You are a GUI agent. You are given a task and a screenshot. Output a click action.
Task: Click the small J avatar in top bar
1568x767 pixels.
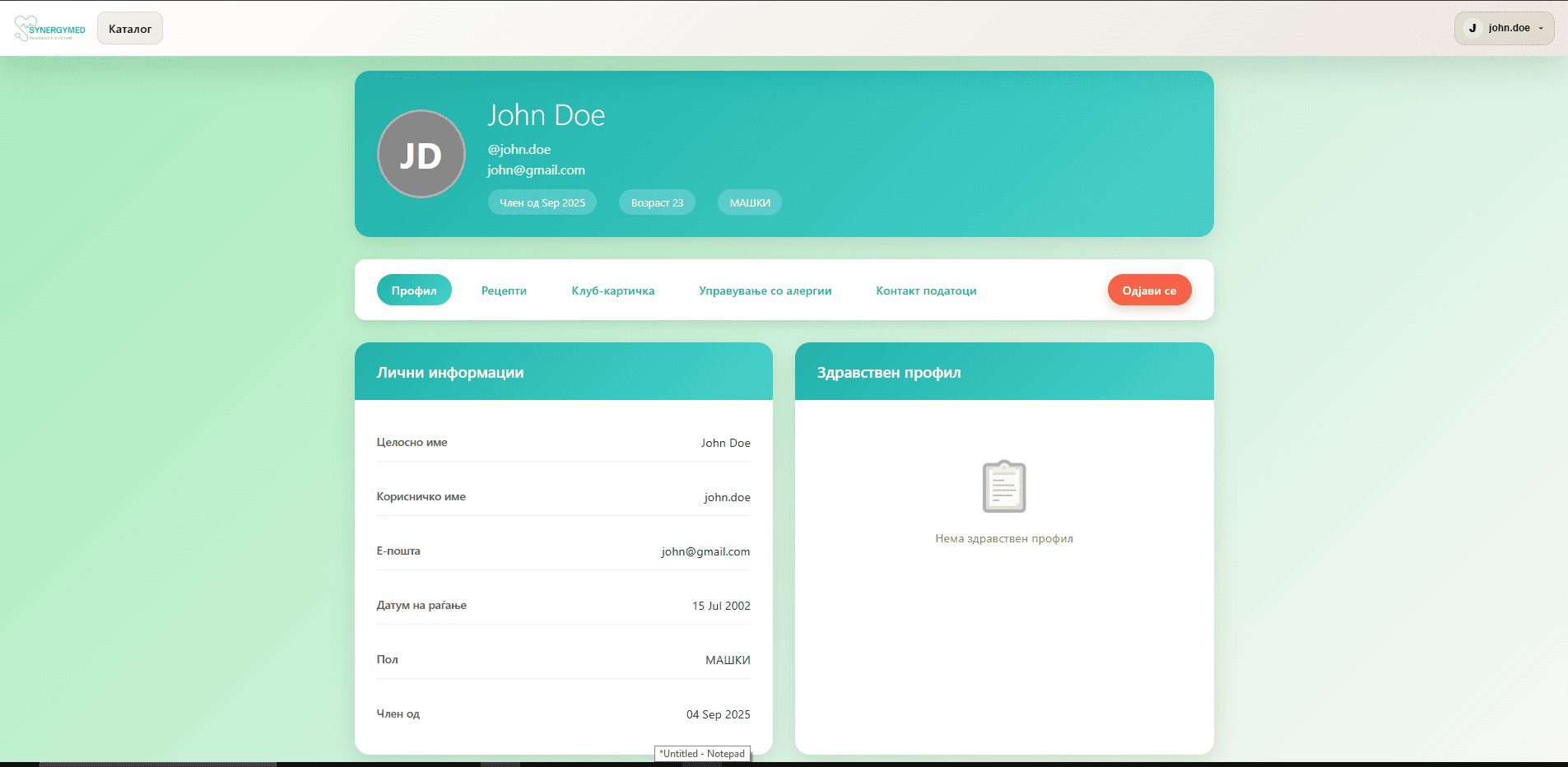[1472, 28]
